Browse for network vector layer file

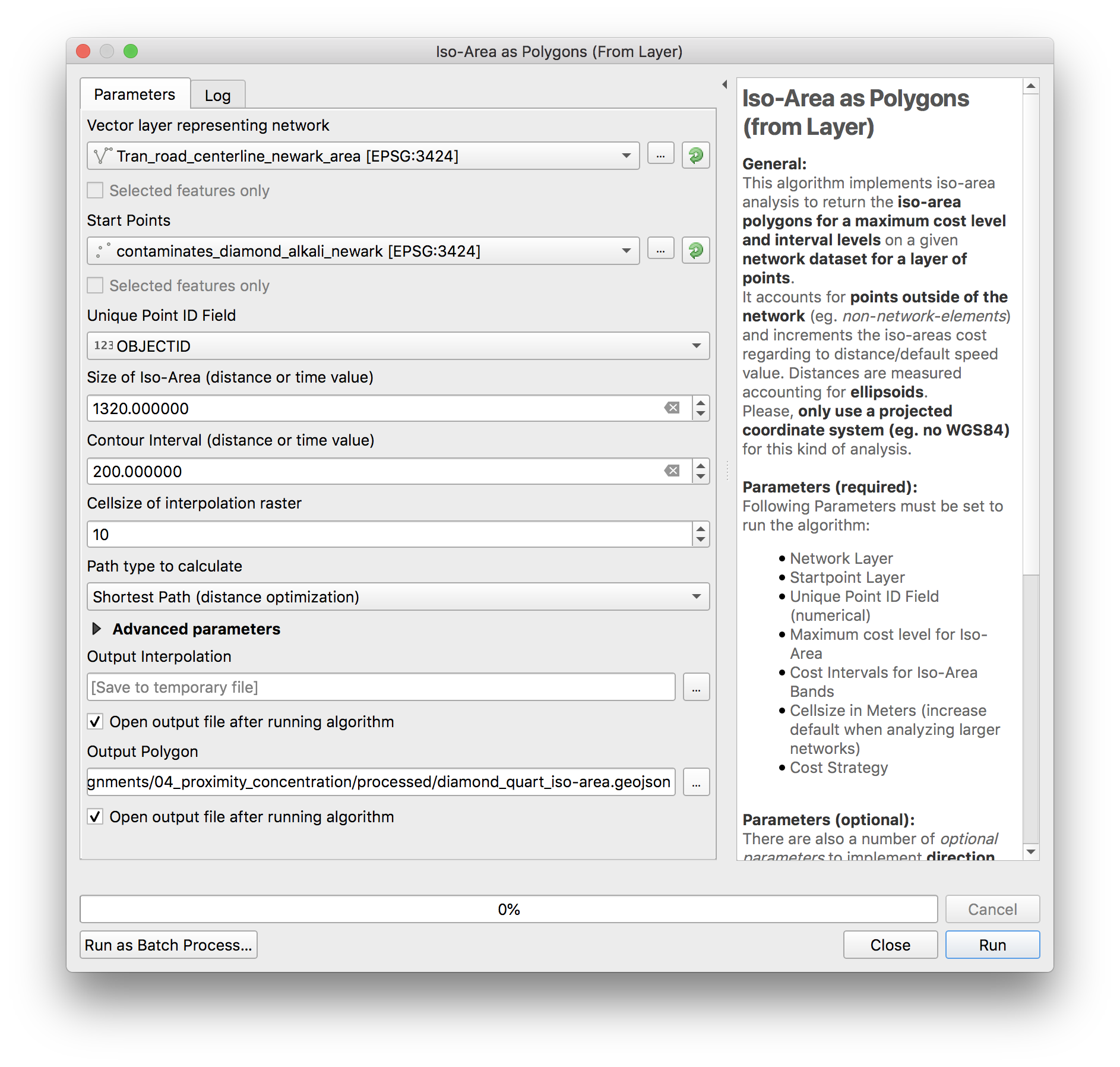tap(660, 156)
